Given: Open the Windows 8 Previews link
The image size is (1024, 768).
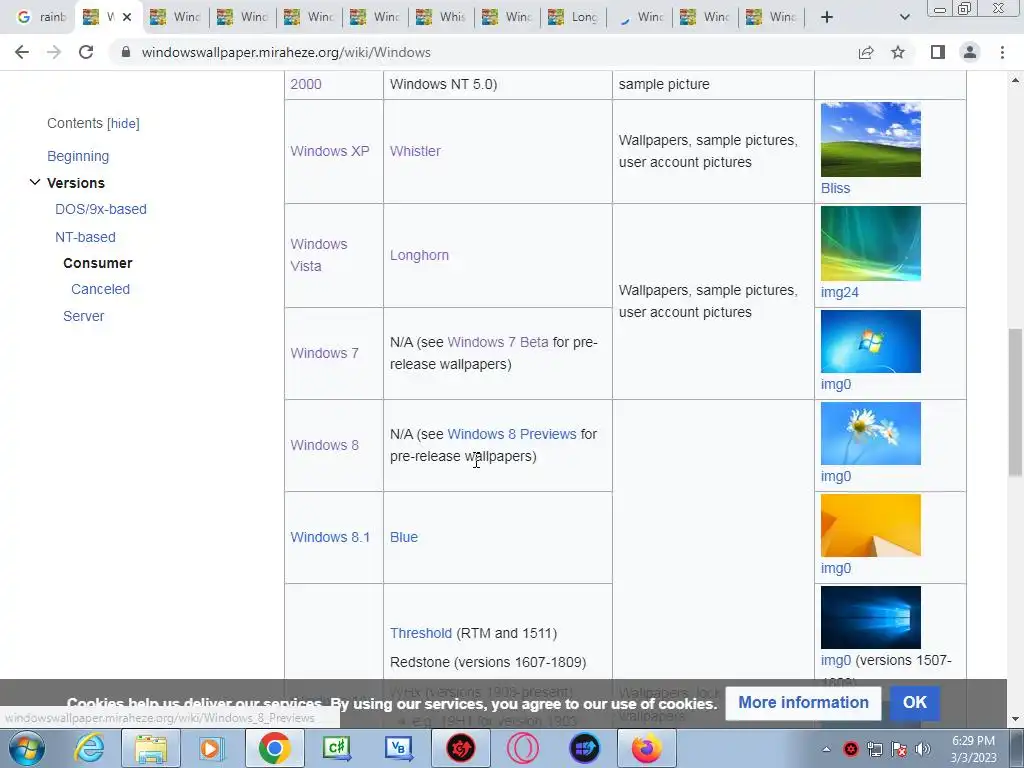Looking at the screenshot, I should (x=512, y=434).
